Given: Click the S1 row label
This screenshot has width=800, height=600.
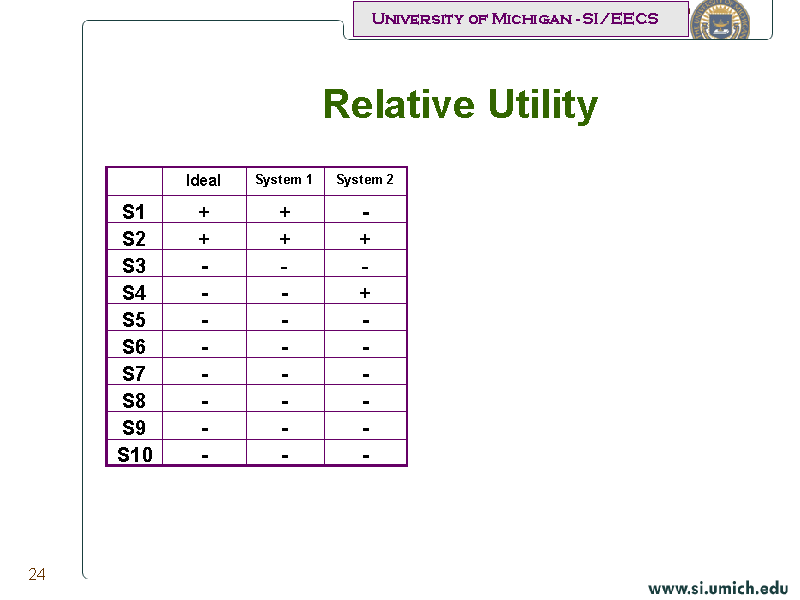Looking at the screenshot, I should point(134,212).
